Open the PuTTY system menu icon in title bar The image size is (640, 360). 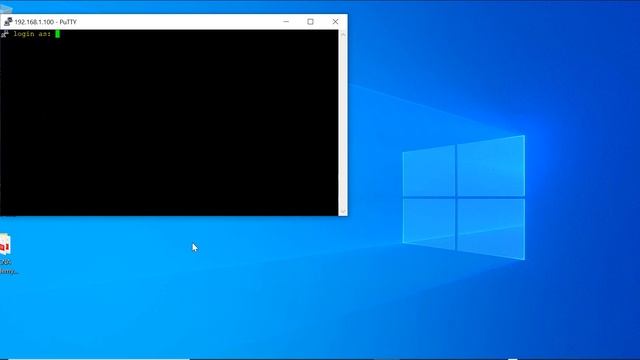tap(8, 22)
